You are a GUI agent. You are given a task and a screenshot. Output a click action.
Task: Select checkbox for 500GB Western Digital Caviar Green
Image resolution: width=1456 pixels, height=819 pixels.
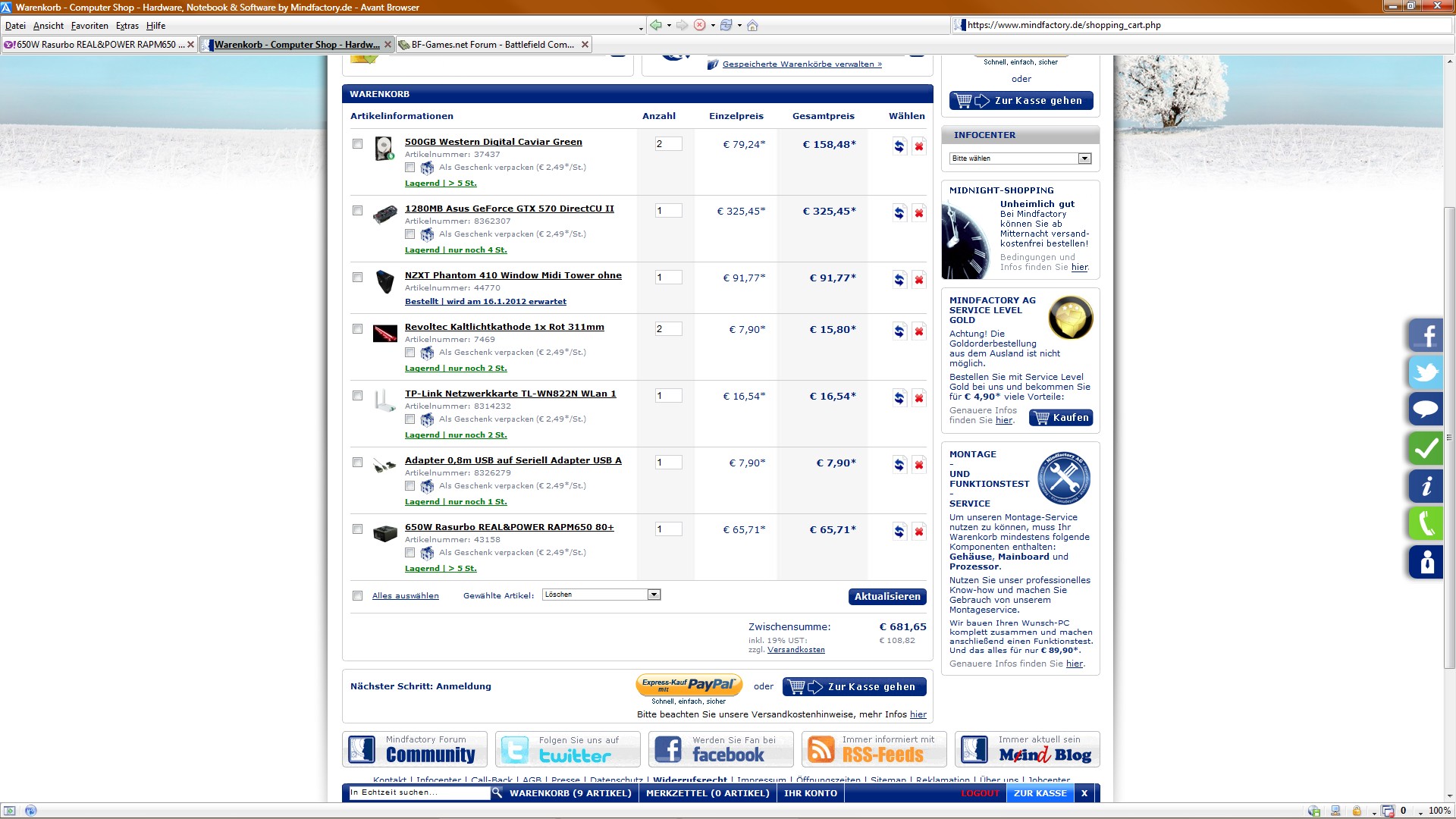[357, 143]
